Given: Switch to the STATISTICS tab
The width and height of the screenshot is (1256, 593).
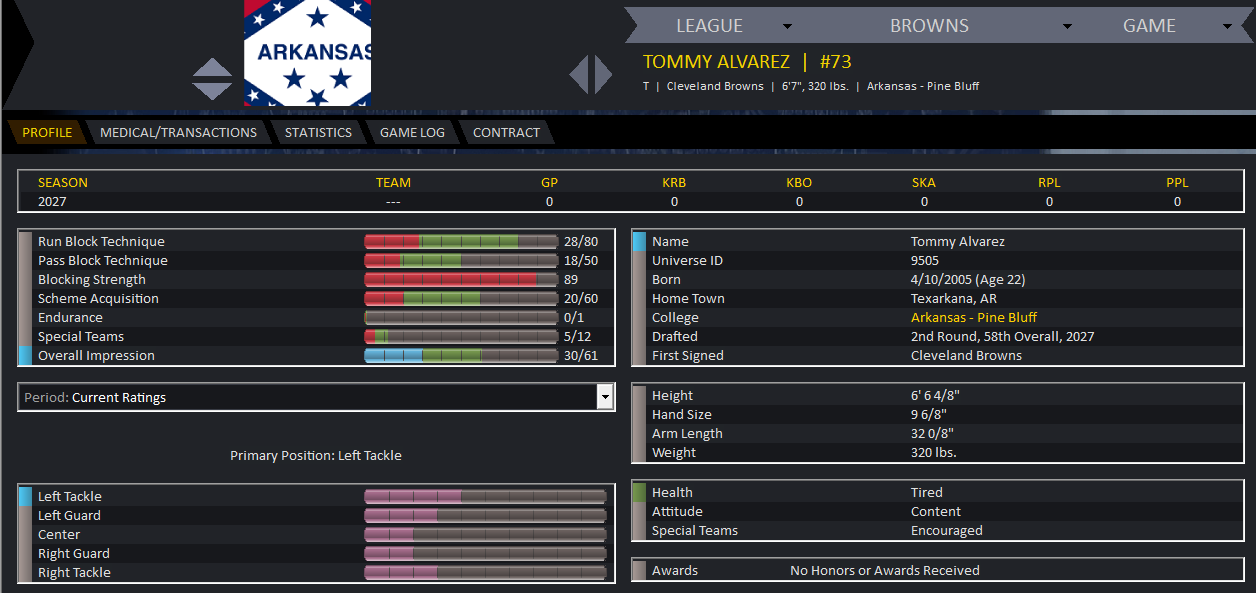Looking at the screenshot, I should click(x=318, y=132).
